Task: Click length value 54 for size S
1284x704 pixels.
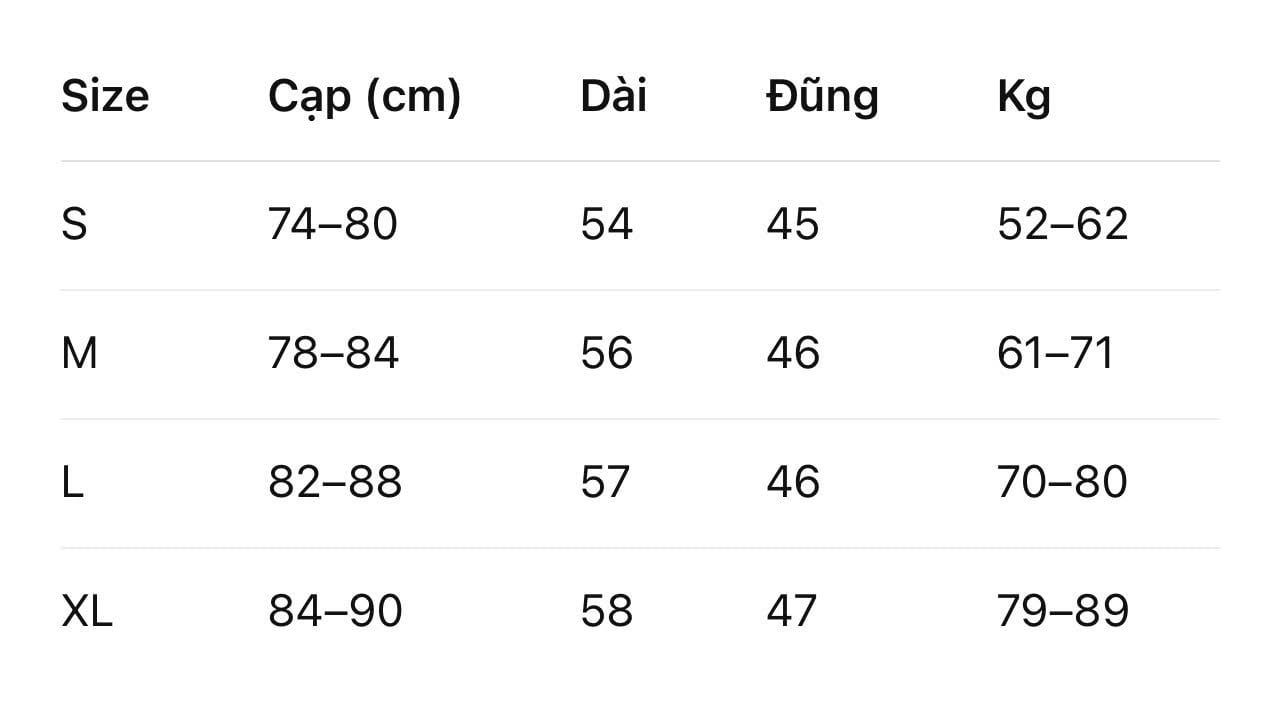Action: [x=606, y=224]
